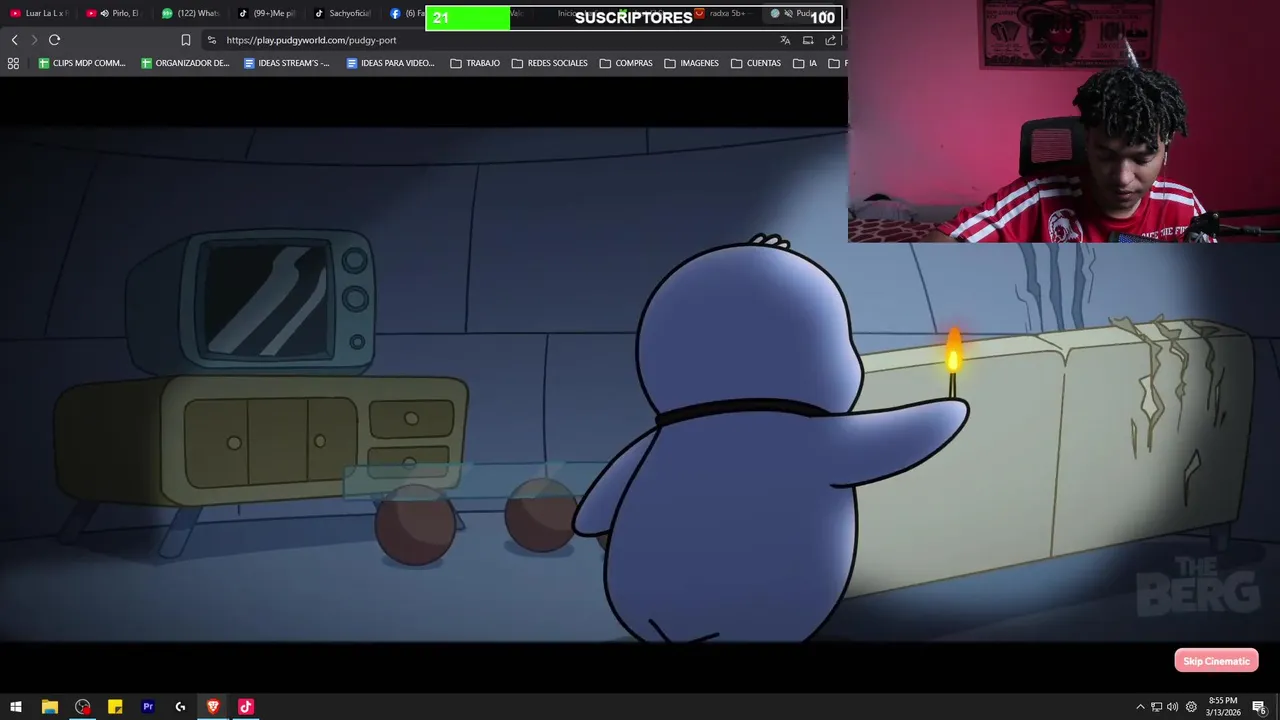Open Adobe Premiere Pro from the taskbar
1280x720 pixels.
pyautogui.click(x=148, y=707)
